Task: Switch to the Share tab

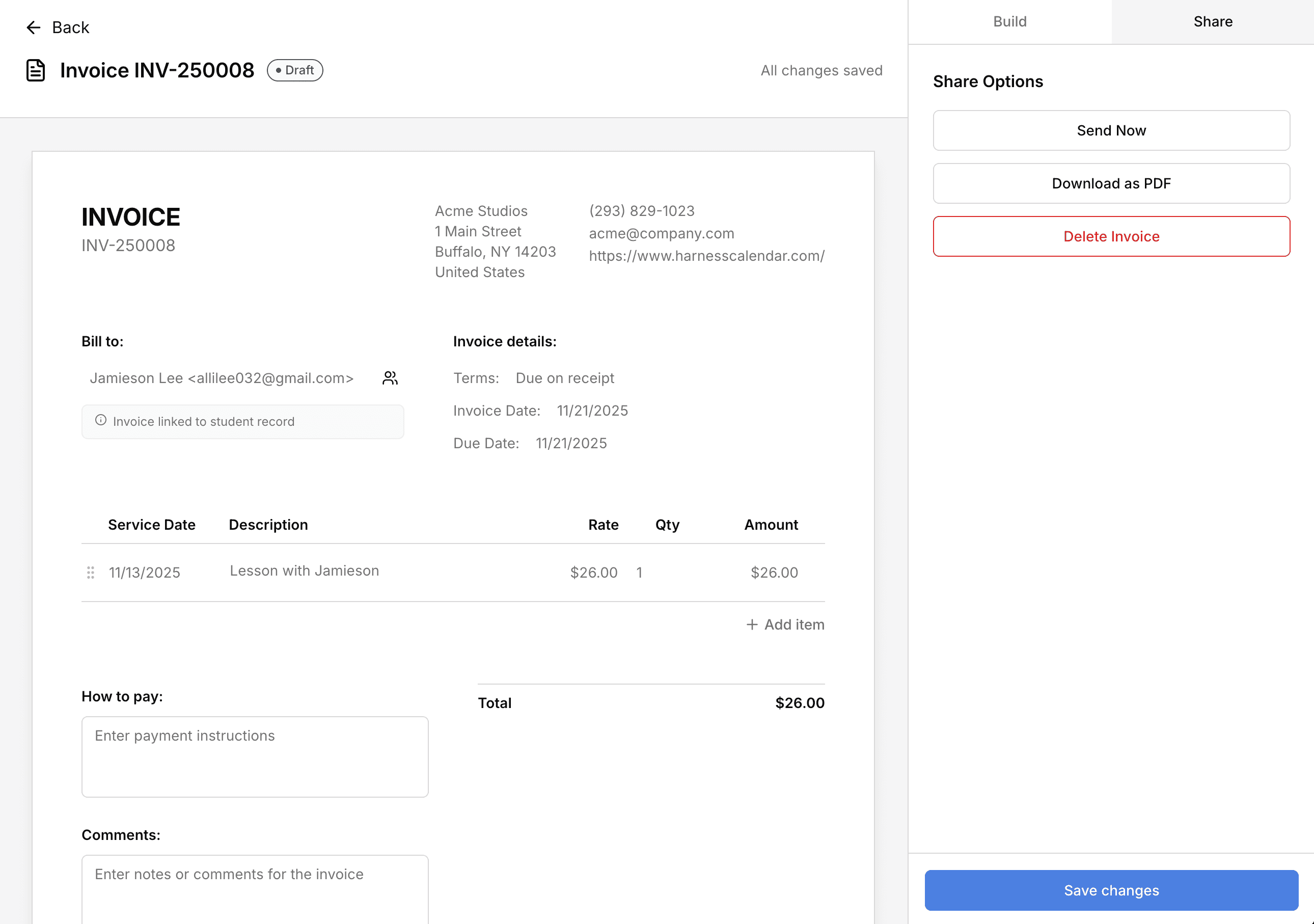Action: coord(1213,21)
